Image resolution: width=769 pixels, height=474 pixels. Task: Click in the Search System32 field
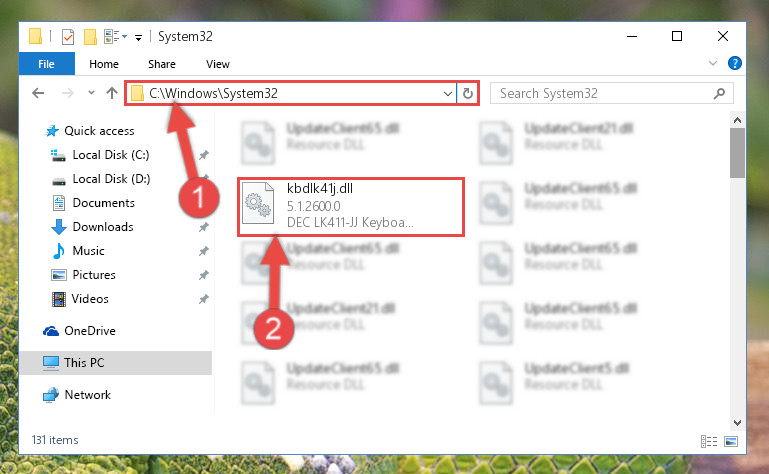point(603,93)
